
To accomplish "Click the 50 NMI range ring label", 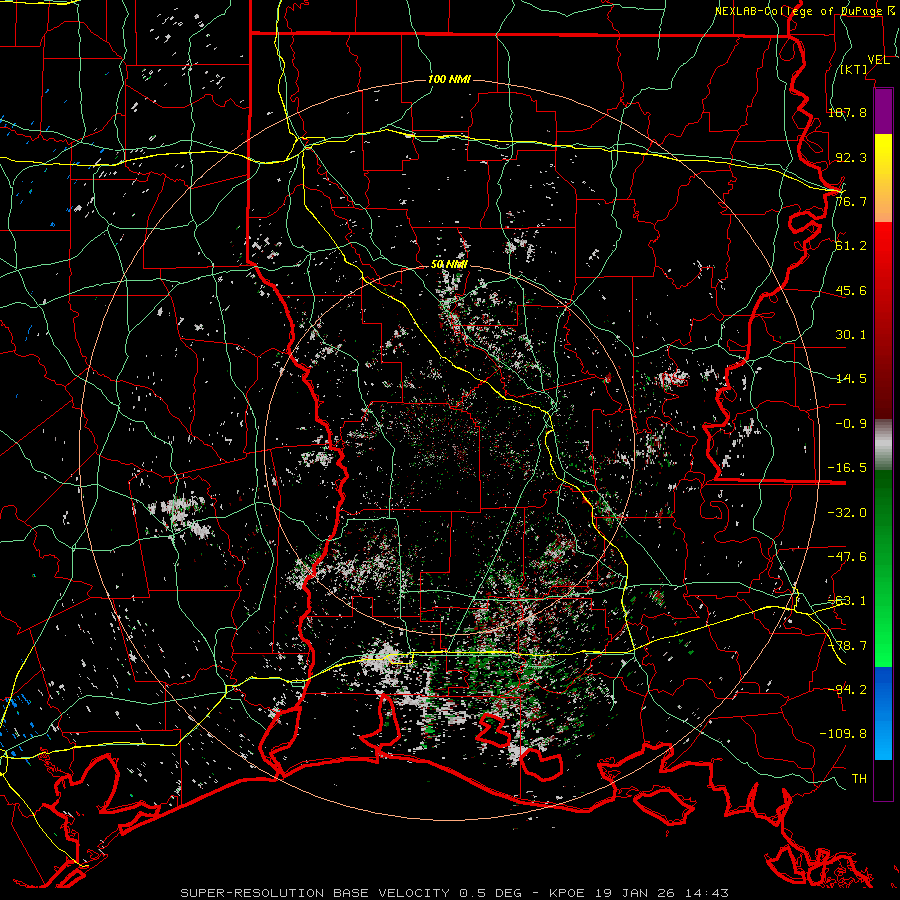I will (449, 265).
